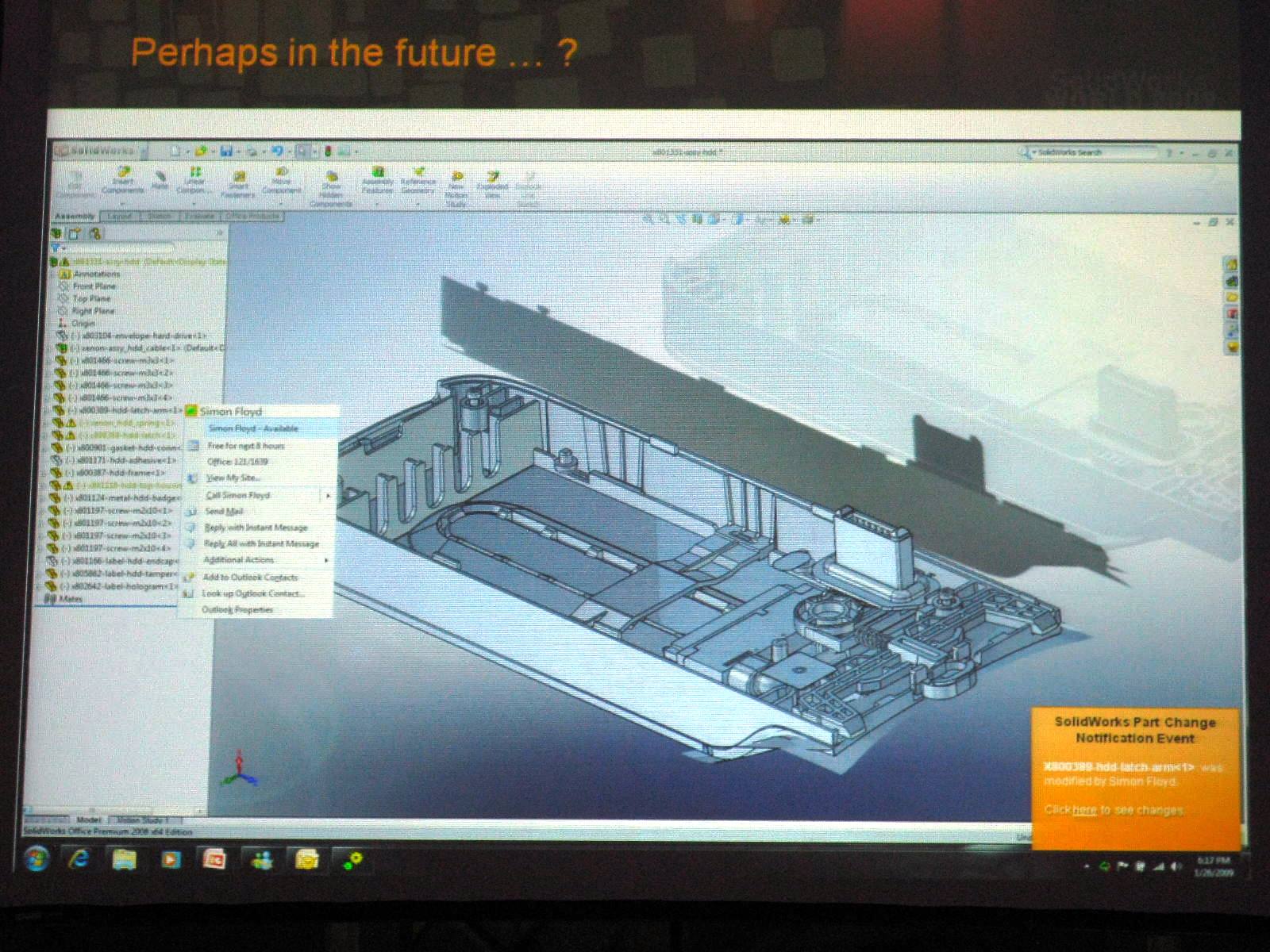Select the Move Component tool

[282, 180]
